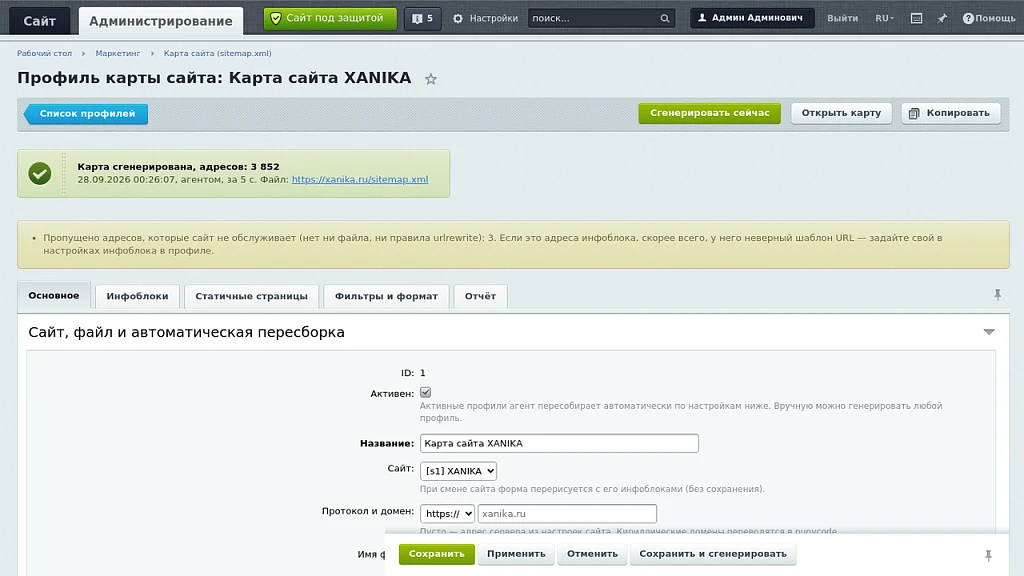The height and width of the screenshot is (576, 1024).
Task: Open the site selector [s1] XANIKA
Action: tap(458, 471)
